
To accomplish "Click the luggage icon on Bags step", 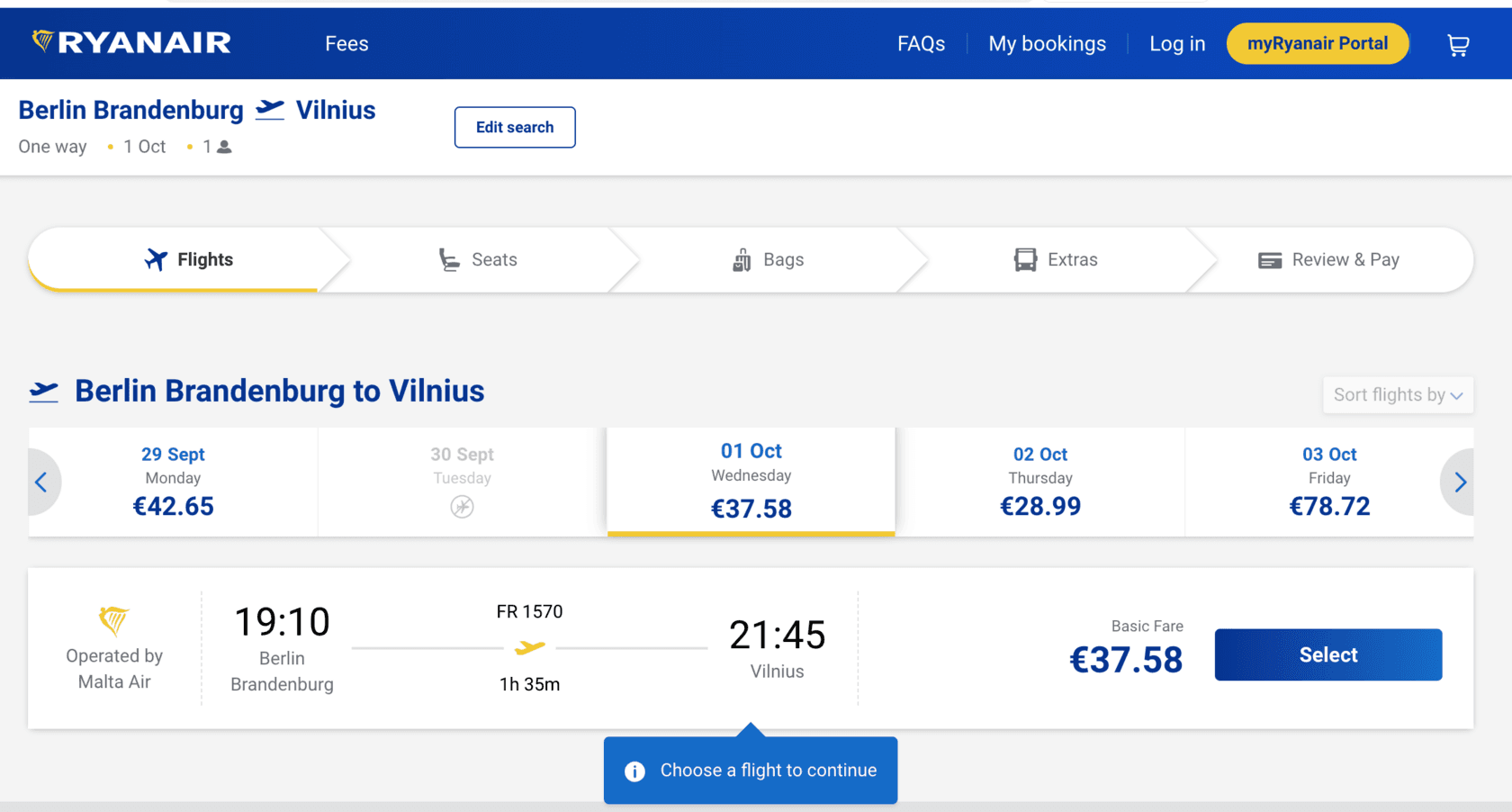I will (742, 260).
